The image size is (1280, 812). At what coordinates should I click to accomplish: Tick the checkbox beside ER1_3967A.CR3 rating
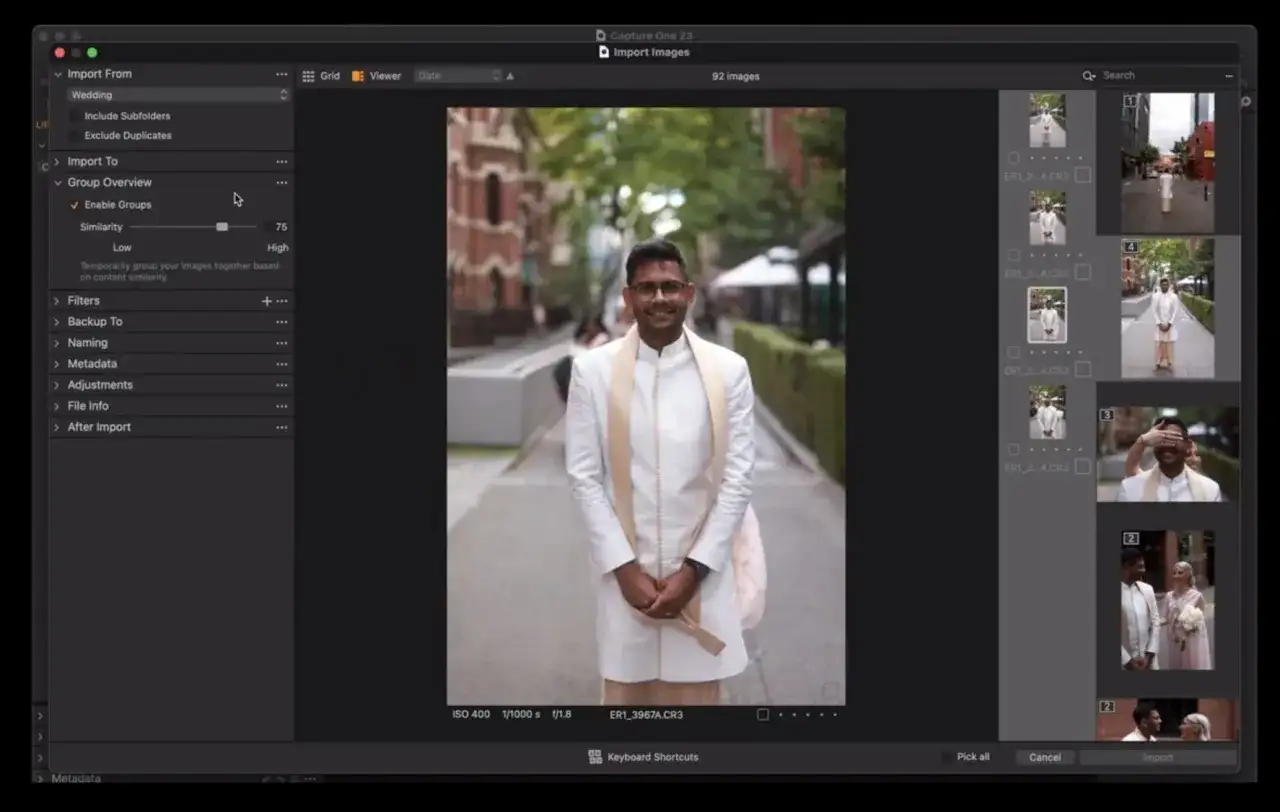[763, 715]
